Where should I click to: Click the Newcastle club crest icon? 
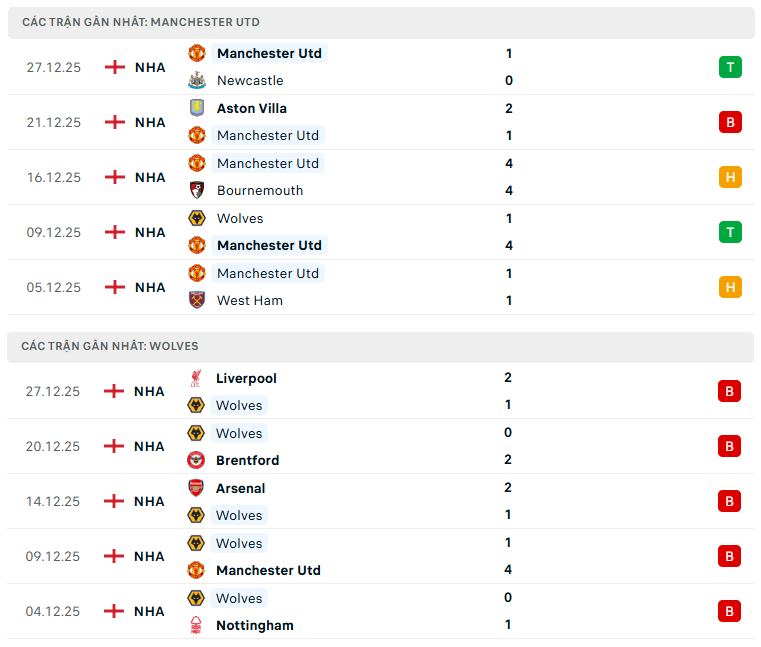(x=197, y=80)
